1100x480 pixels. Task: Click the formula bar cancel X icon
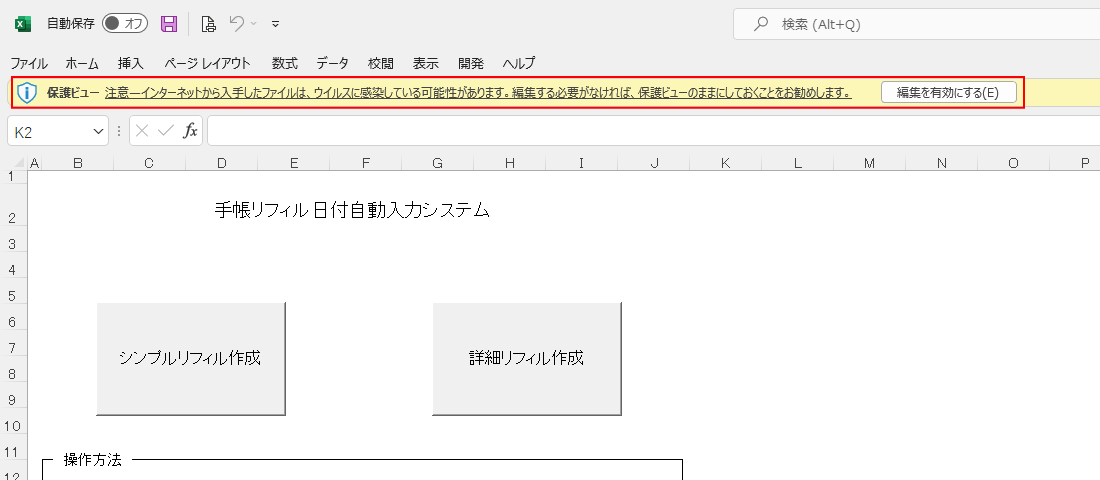click(143, 131)
